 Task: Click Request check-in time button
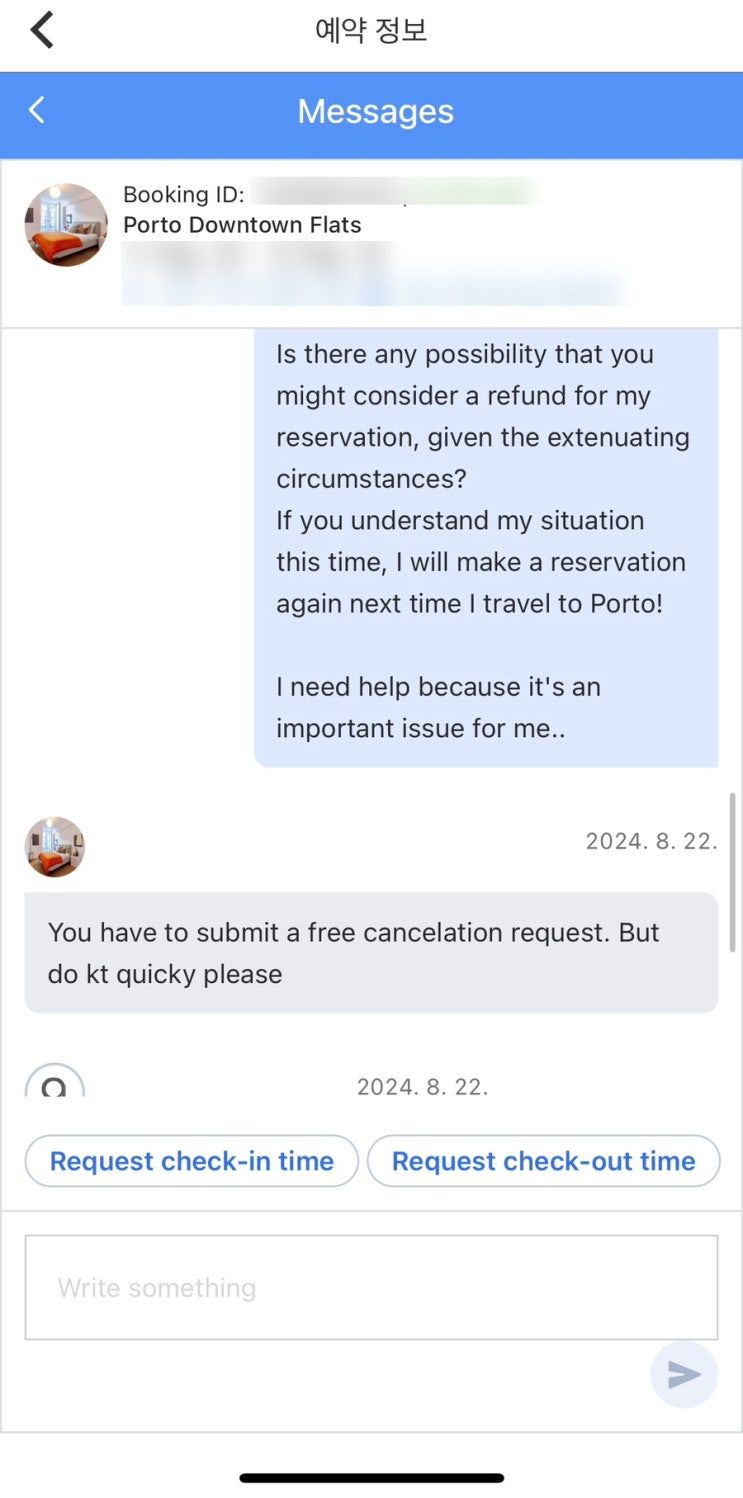tap(191, 1161)
